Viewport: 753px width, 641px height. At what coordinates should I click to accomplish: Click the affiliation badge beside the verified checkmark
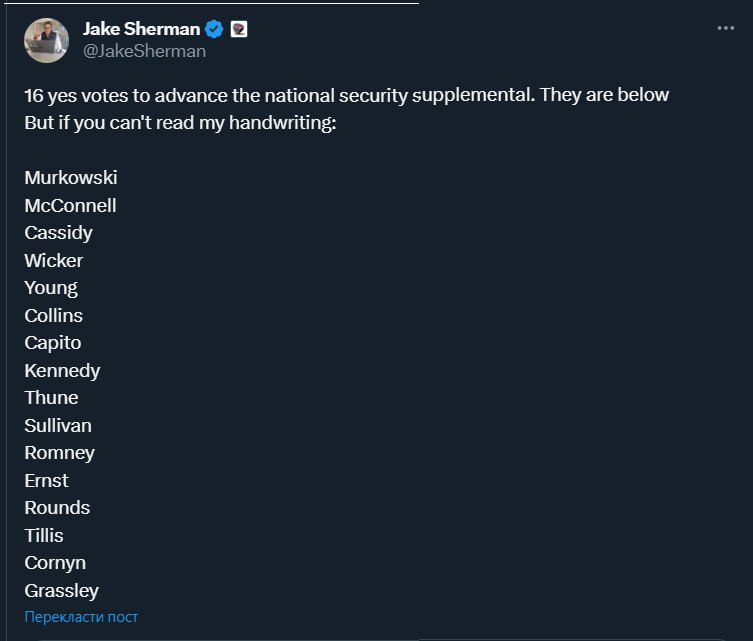click(x=238, y=29)
